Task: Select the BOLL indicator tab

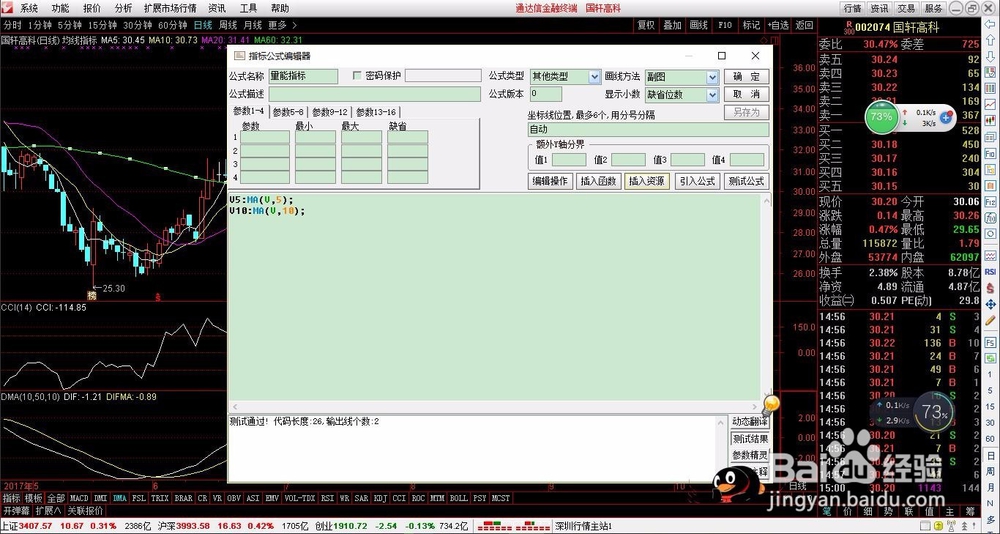Action: click(459, 498)
